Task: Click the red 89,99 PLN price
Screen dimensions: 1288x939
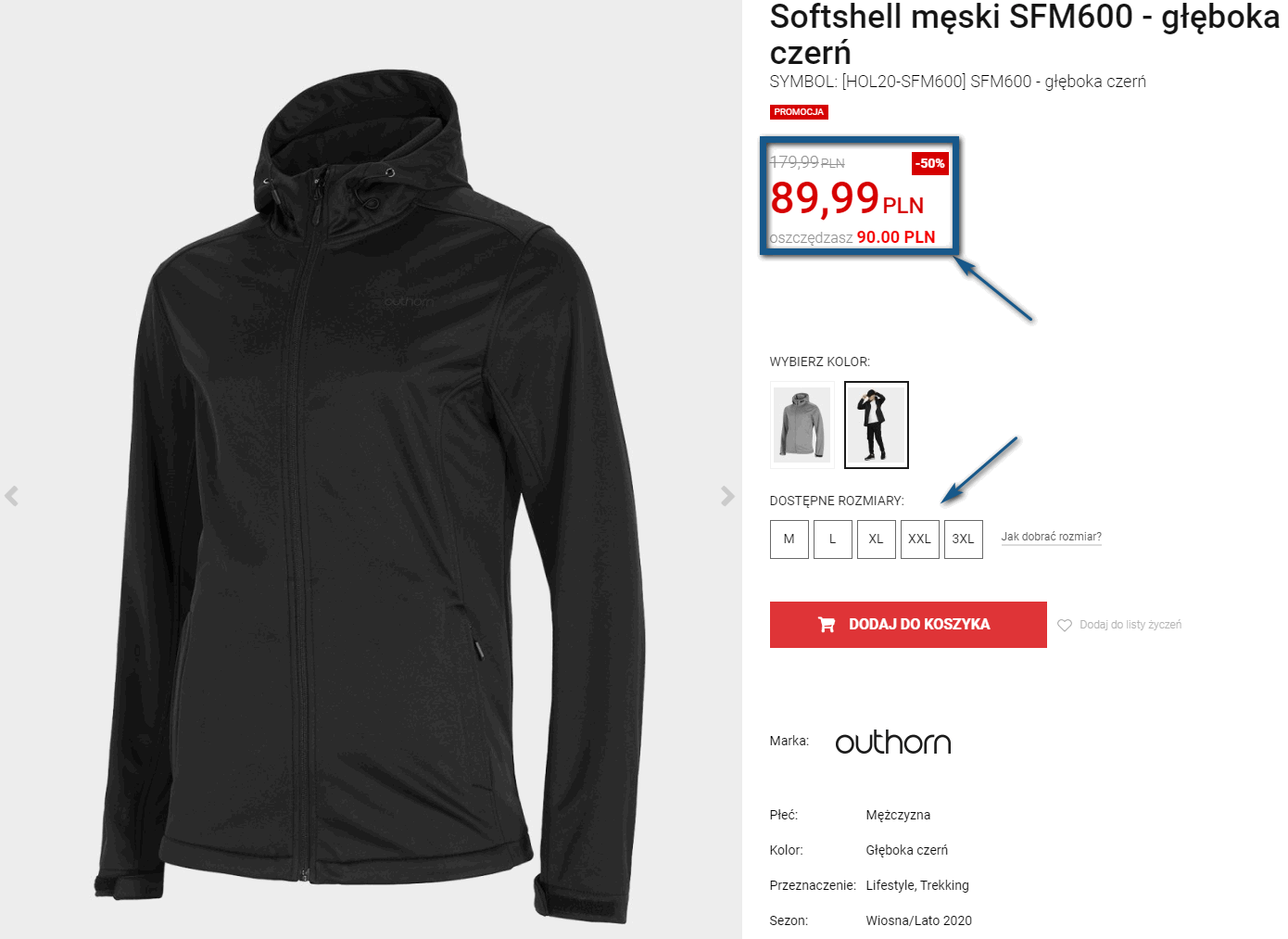Action: [x=847, y=198]
